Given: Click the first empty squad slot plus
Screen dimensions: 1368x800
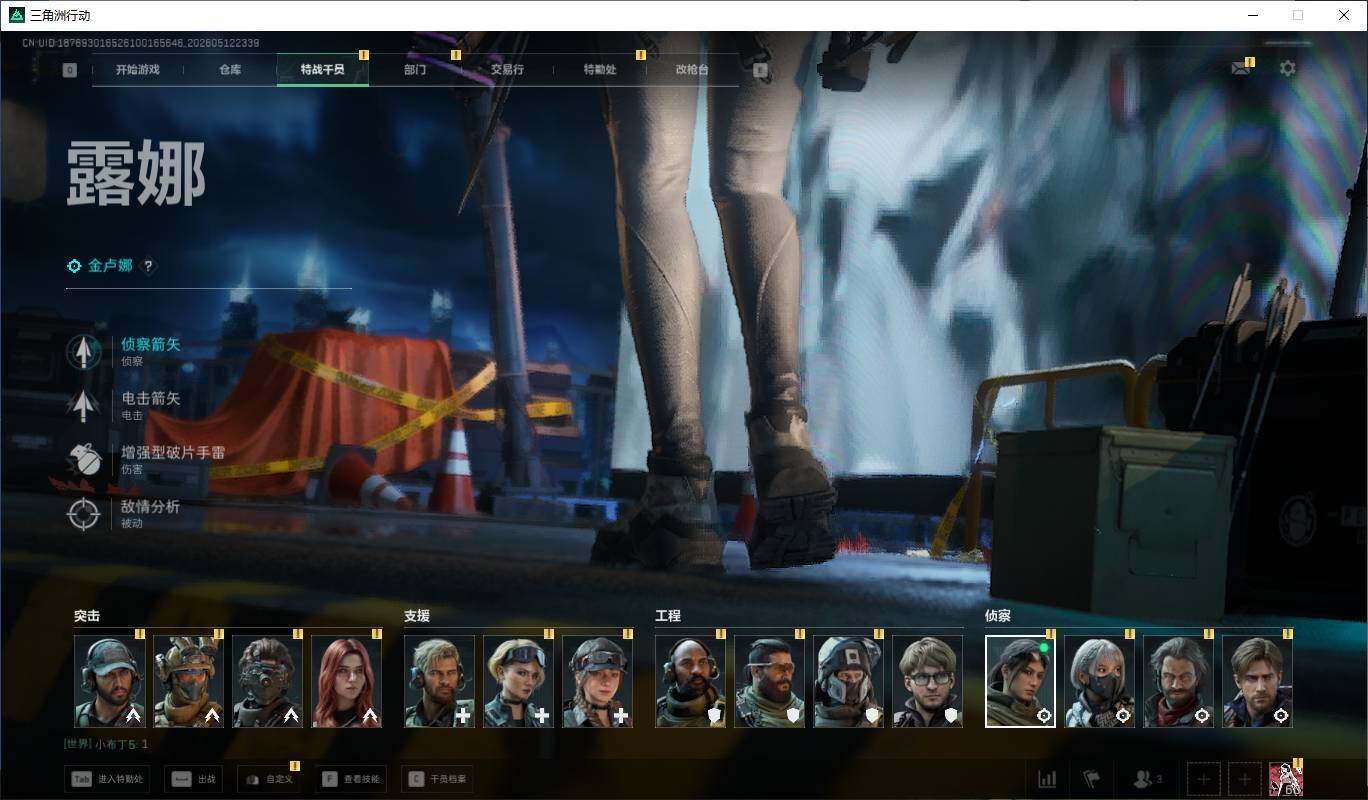Looking at the screenshot, I should (1204, 779).
